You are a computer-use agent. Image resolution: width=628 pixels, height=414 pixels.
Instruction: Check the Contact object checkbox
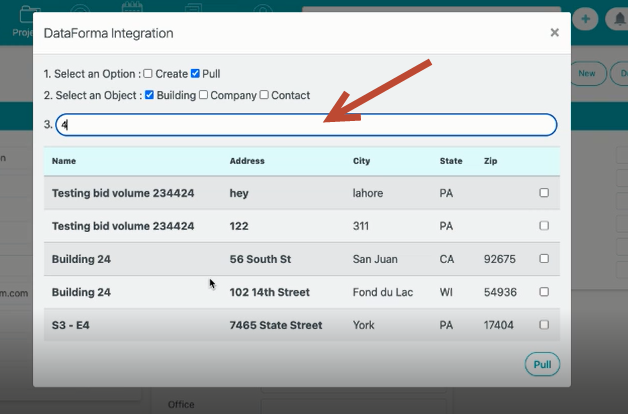pyautogui.click(x=264, y=95)
